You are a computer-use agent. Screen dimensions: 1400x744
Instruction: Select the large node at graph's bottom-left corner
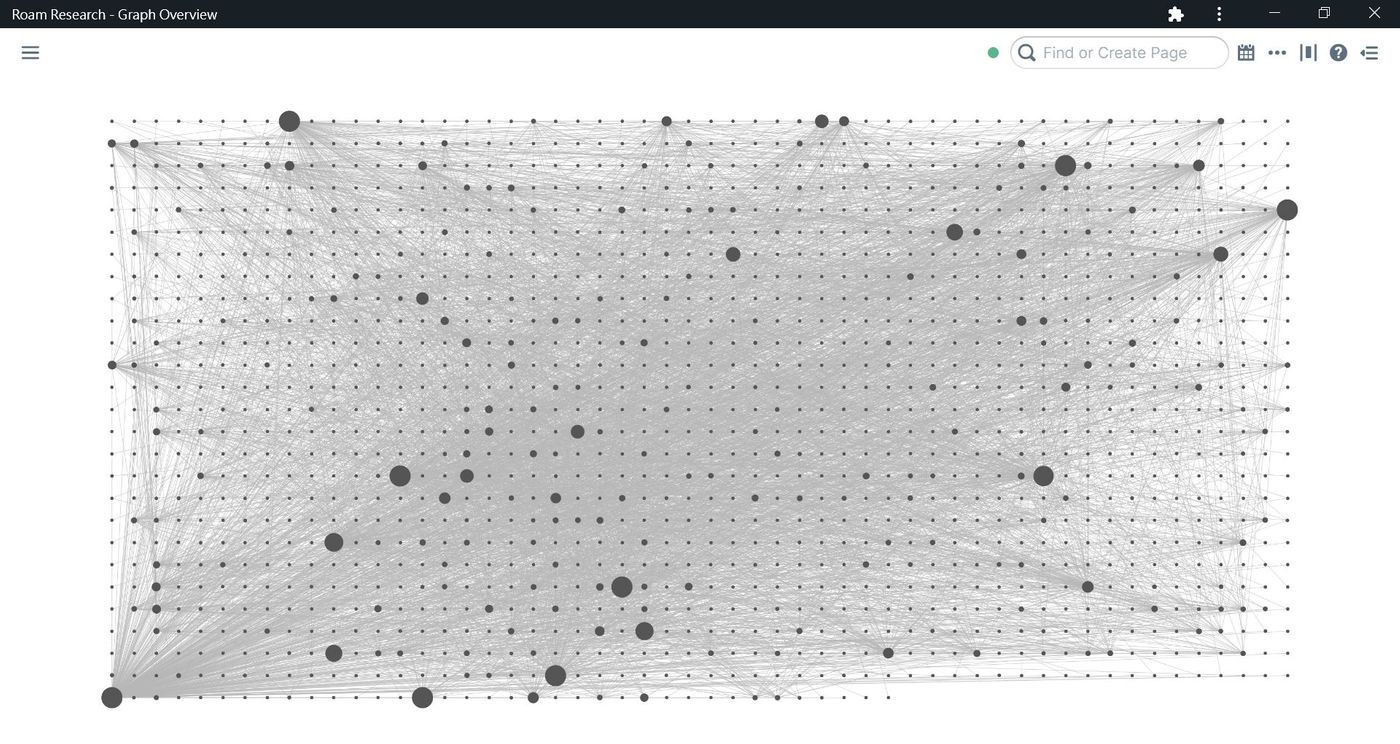pos(112,697)
